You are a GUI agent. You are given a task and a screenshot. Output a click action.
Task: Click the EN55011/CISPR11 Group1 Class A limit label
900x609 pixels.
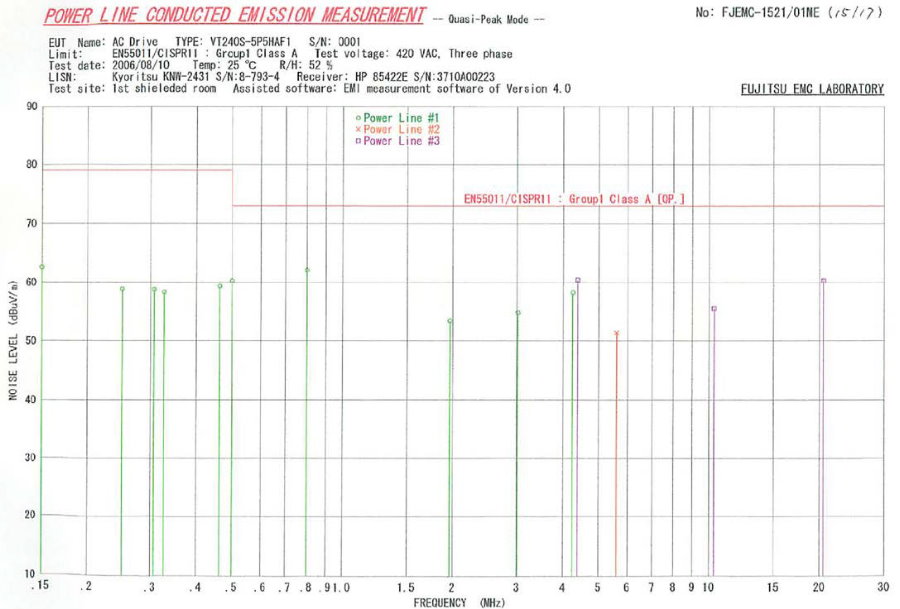(575, 199)
